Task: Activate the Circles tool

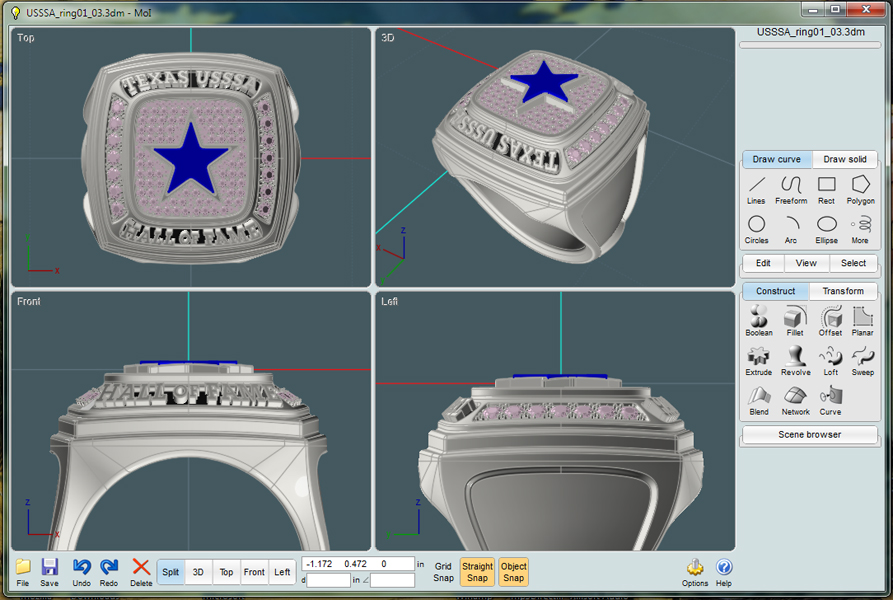Action: (756, 229)
